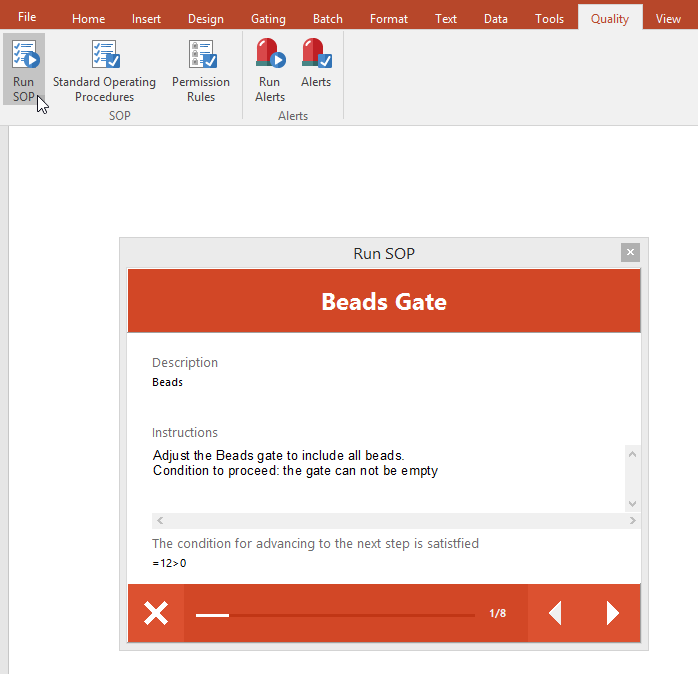Switch to the Gating tab
This screenshot has height=674, width=698.
(x=268, y=18)
